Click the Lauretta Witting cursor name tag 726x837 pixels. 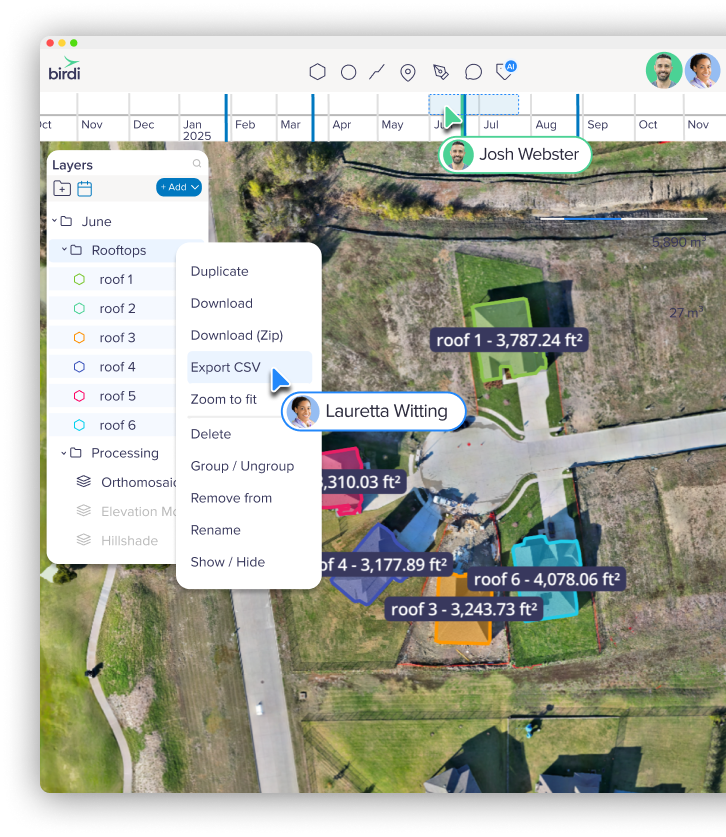click(x=374, y=411)
